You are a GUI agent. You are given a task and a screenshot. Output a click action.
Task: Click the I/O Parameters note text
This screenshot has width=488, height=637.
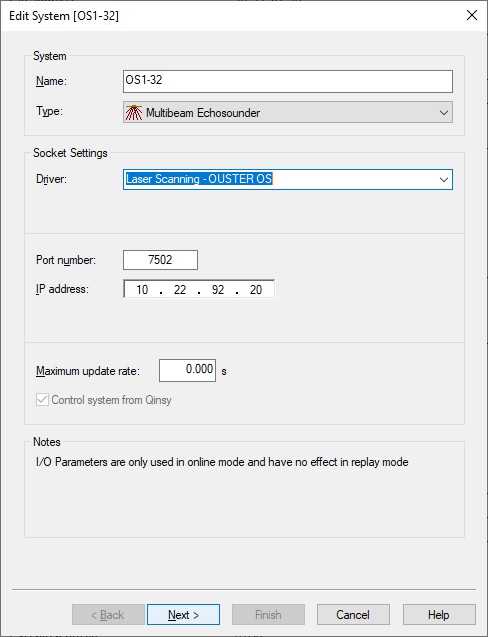(222, 462)
